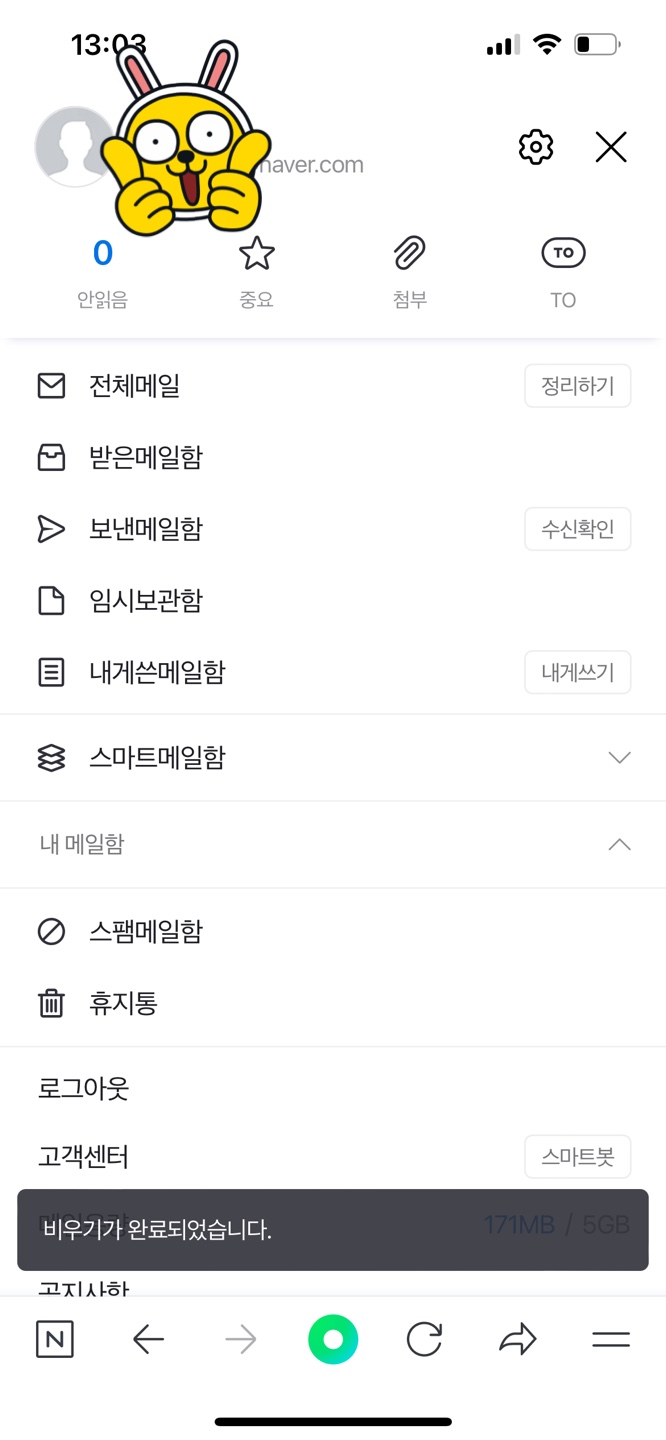This screenshot has height=1440, width=666.
Task: Tap the Naver N home icon
Action: click(x=55, y=1340)
